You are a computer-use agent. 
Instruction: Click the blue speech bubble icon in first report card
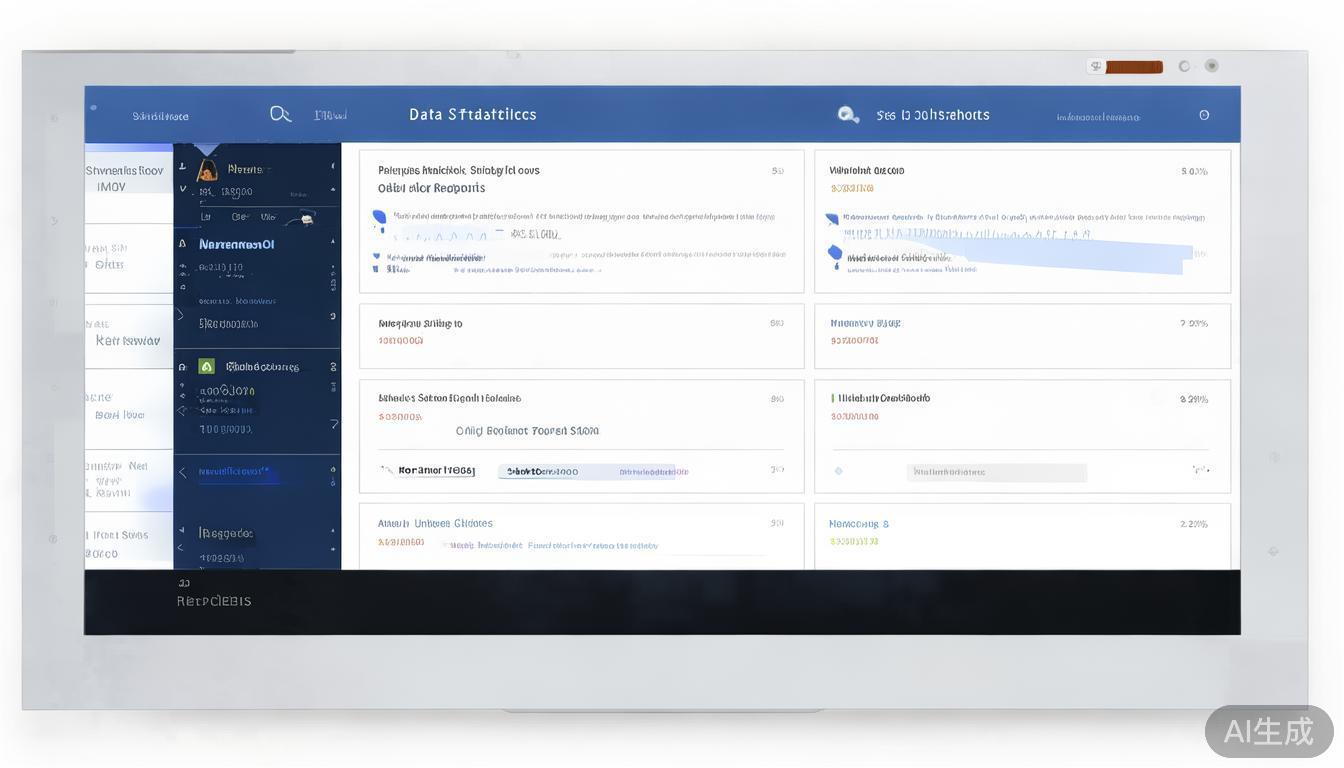379,217
